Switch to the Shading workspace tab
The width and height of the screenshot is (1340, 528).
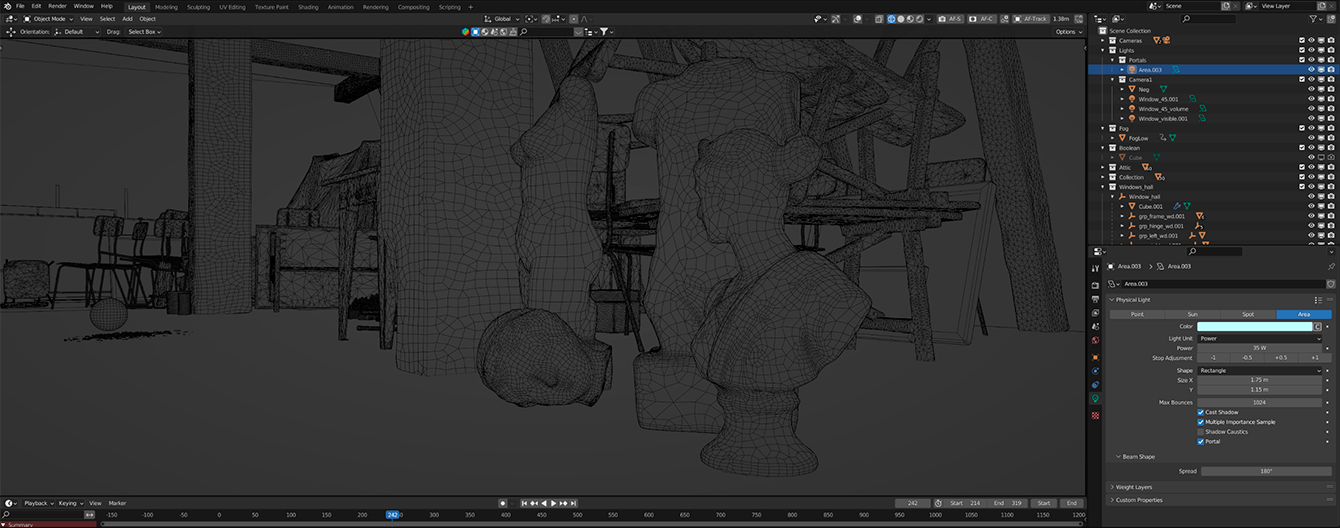click(308, 7)
